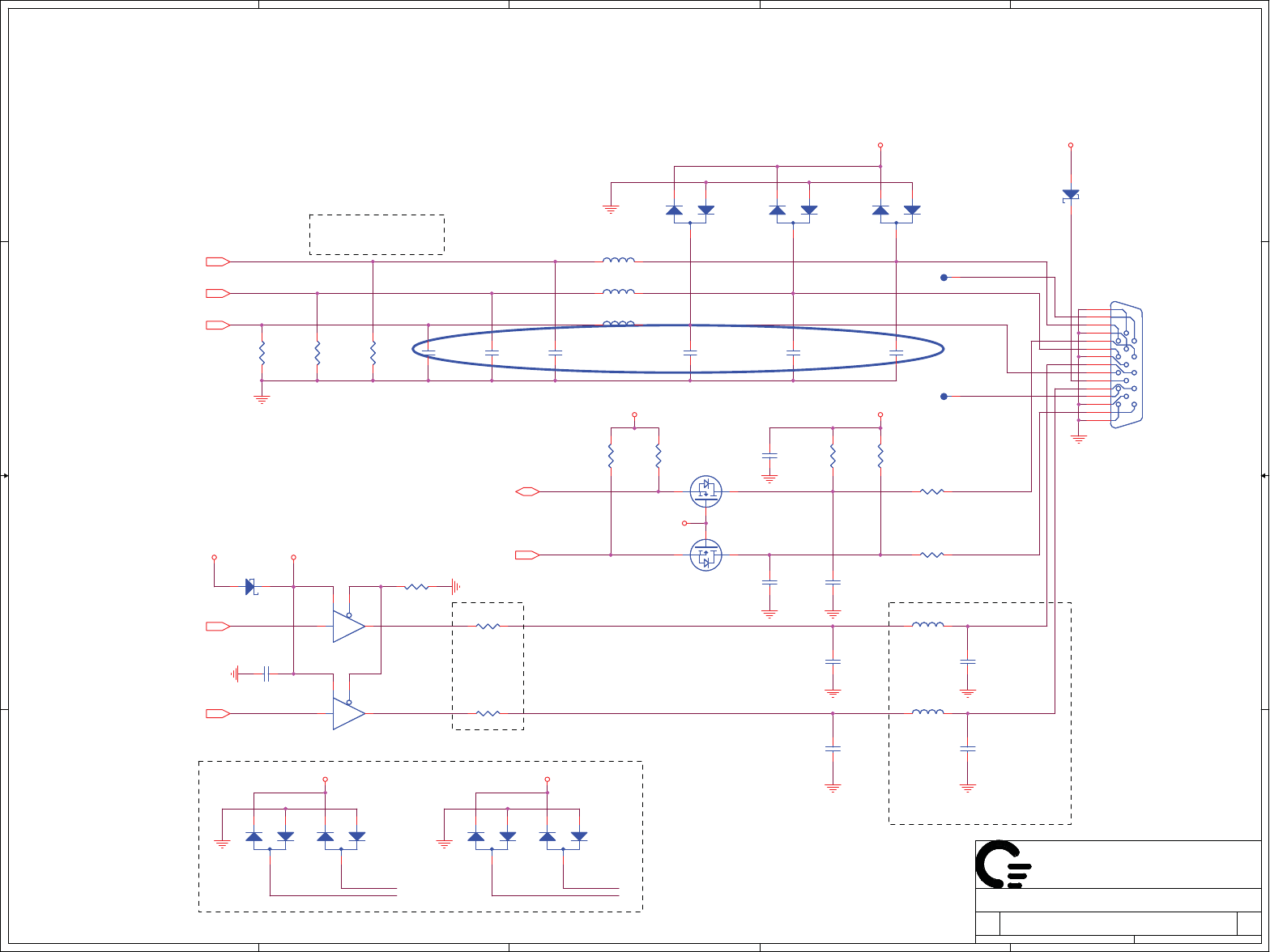Click the top red port of the three video inputs
The width and height of the screenshot is (1270, 952).
[x=218, y=261]
